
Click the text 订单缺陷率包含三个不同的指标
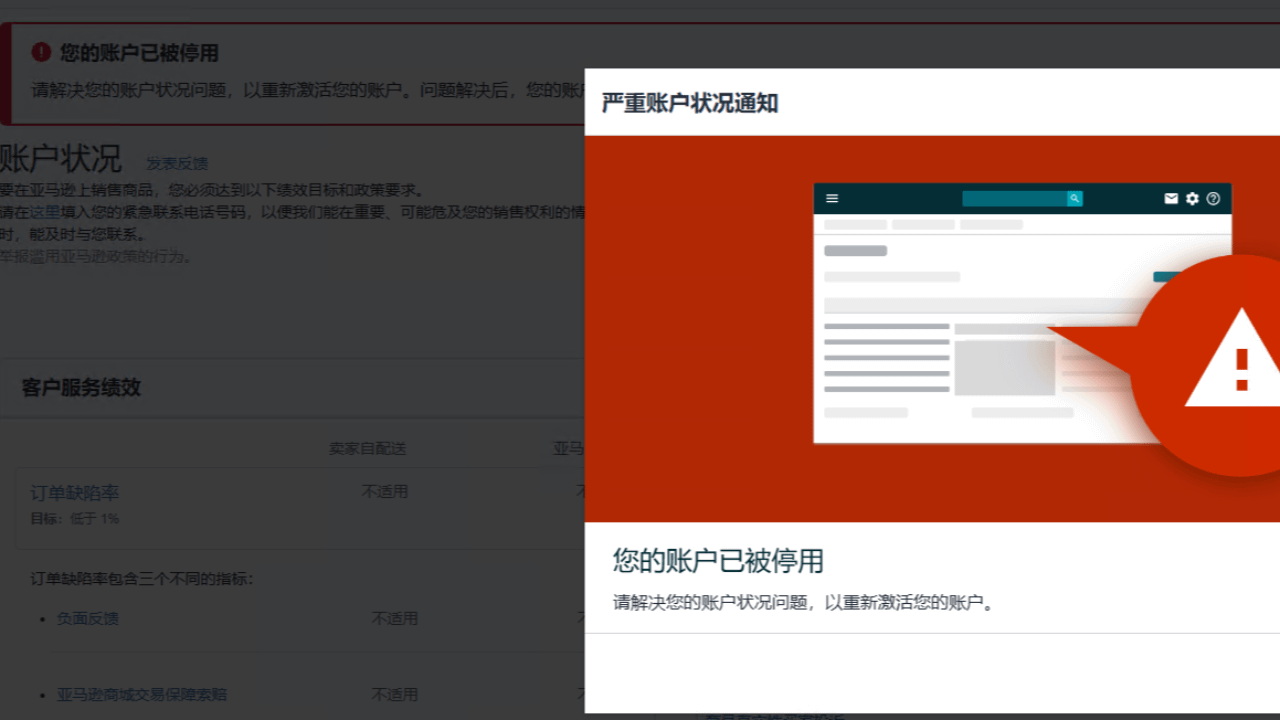pos(142,579)
